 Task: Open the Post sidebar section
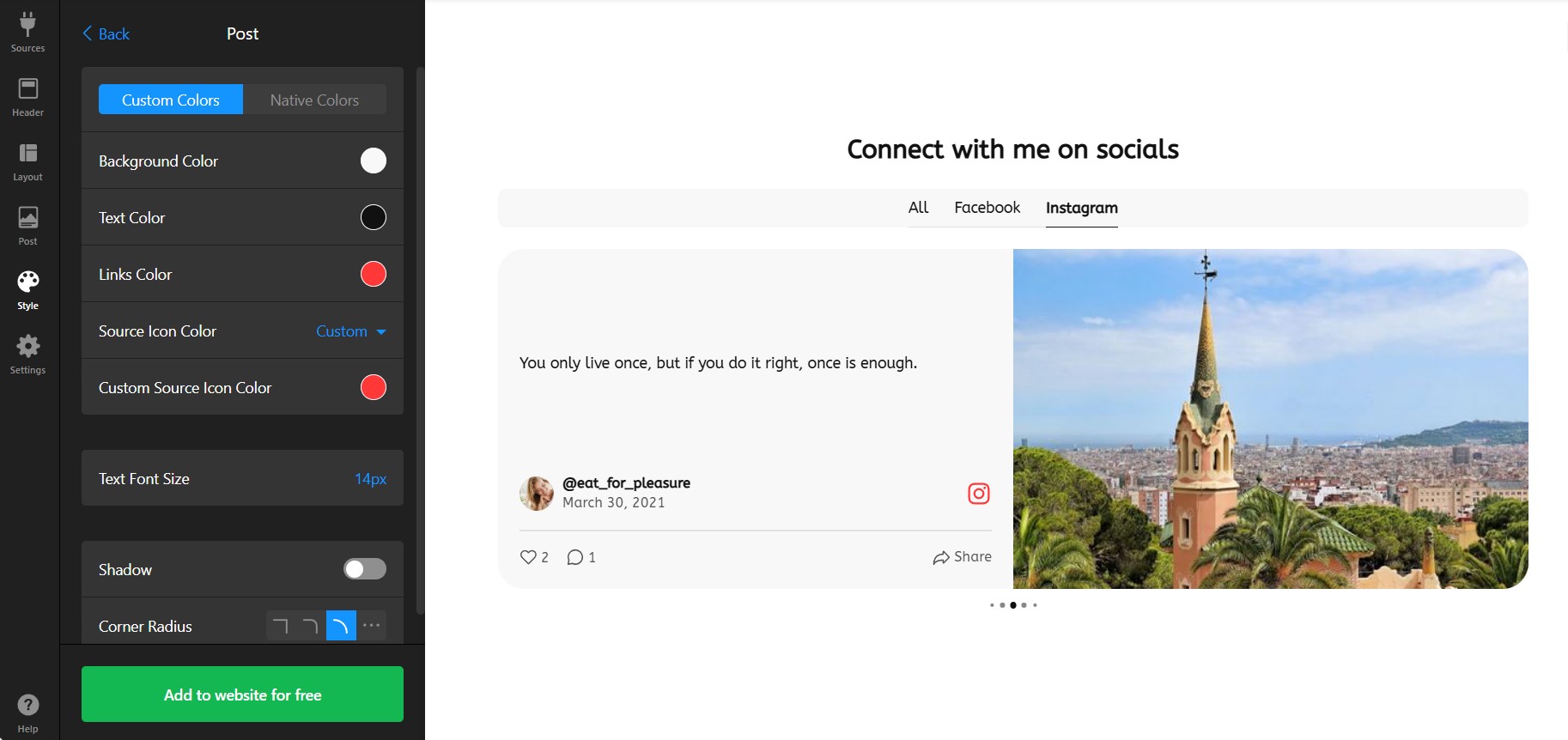coord(27,226)
